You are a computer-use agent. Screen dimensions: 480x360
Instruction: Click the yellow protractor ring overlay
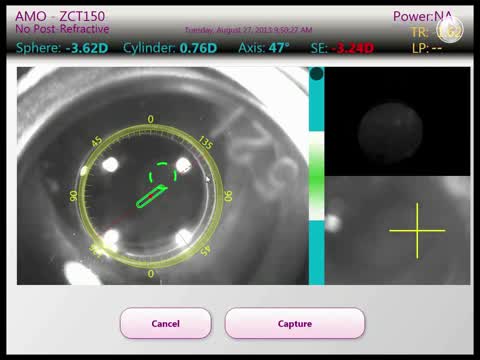tap(151, 196)
